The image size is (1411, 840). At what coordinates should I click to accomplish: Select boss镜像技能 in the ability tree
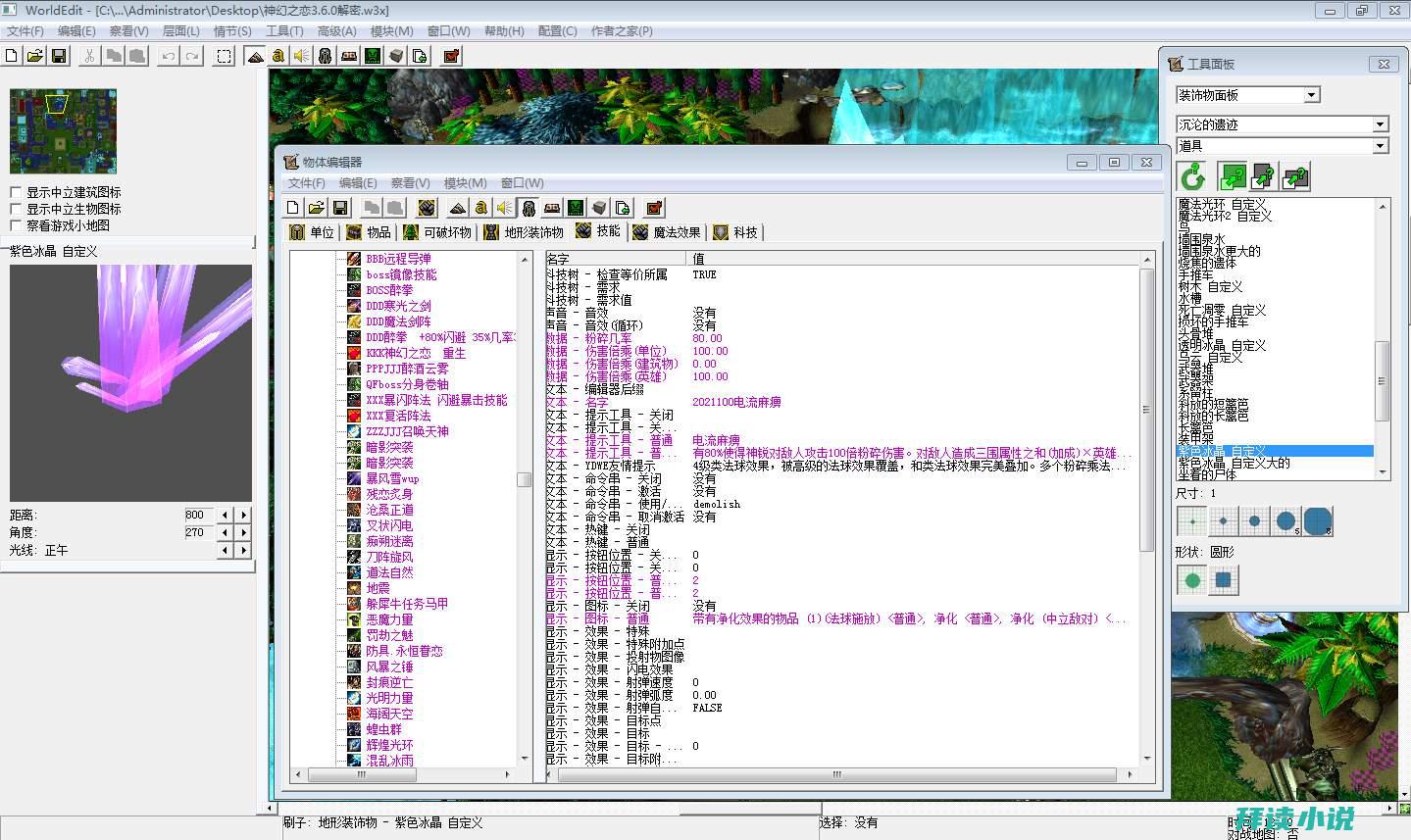[401, 274]
